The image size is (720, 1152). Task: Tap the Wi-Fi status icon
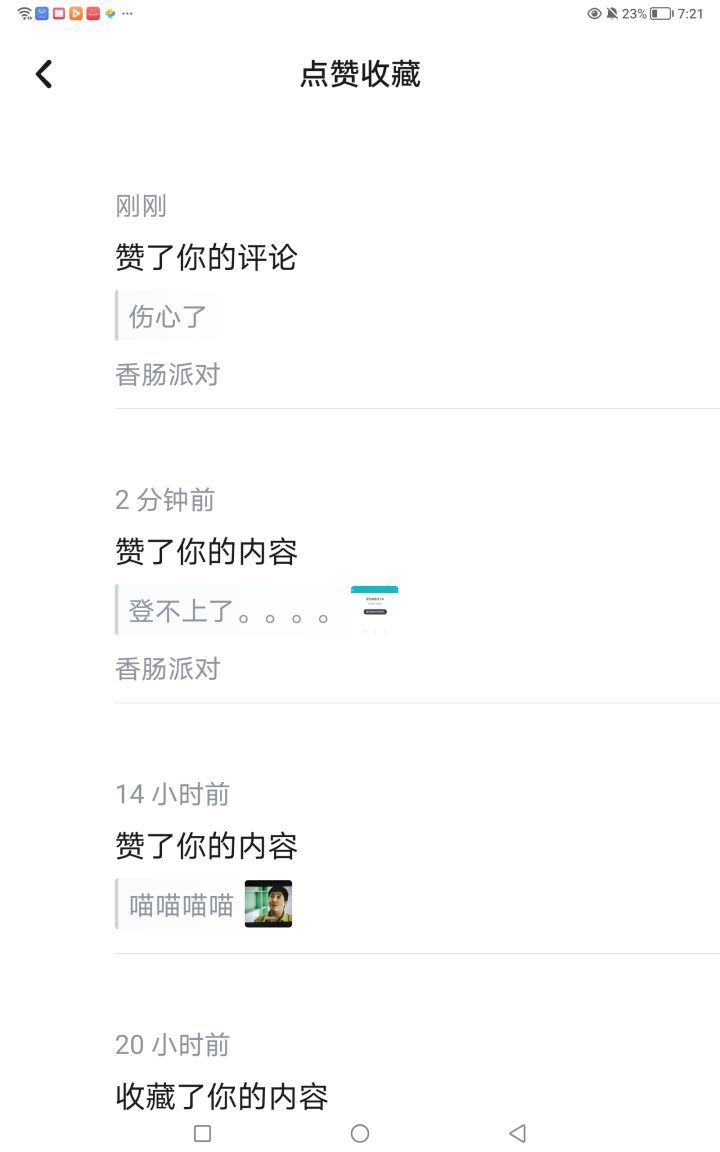25,13
